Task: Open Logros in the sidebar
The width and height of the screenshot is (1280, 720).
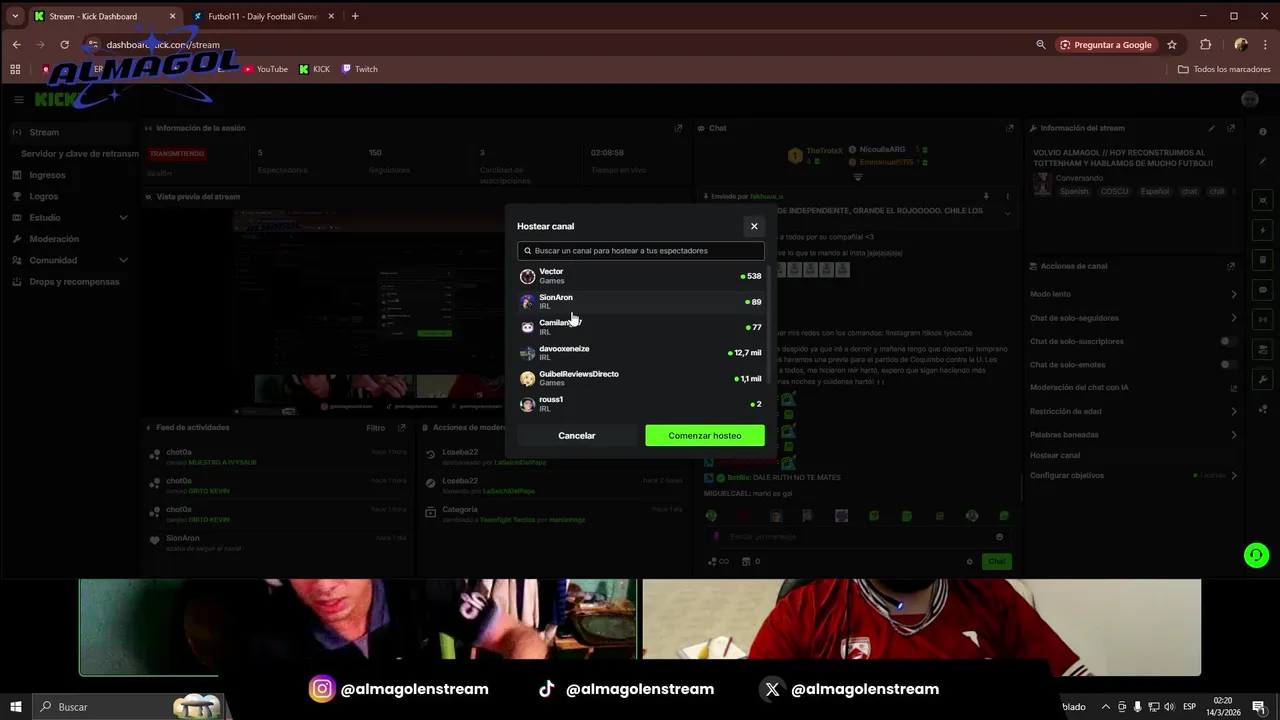Action: tap(70, 196)
